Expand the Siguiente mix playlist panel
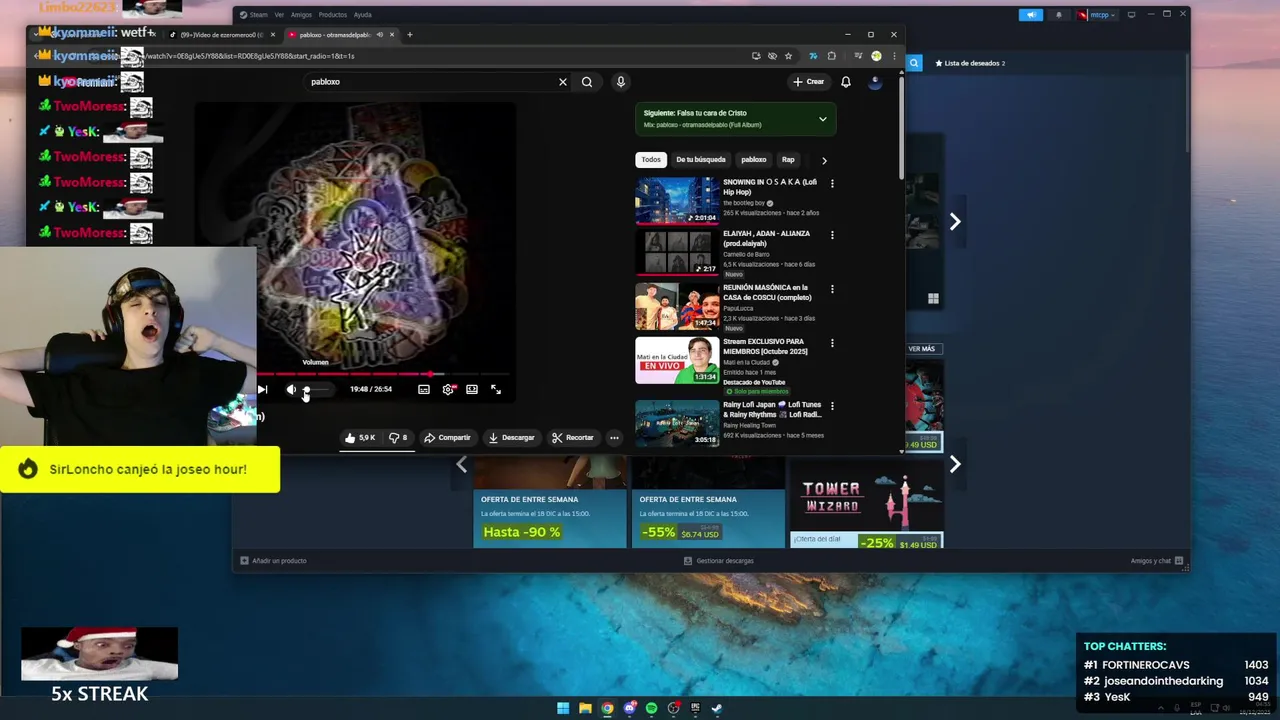The image size is (1280, 720). pos(823,119)
